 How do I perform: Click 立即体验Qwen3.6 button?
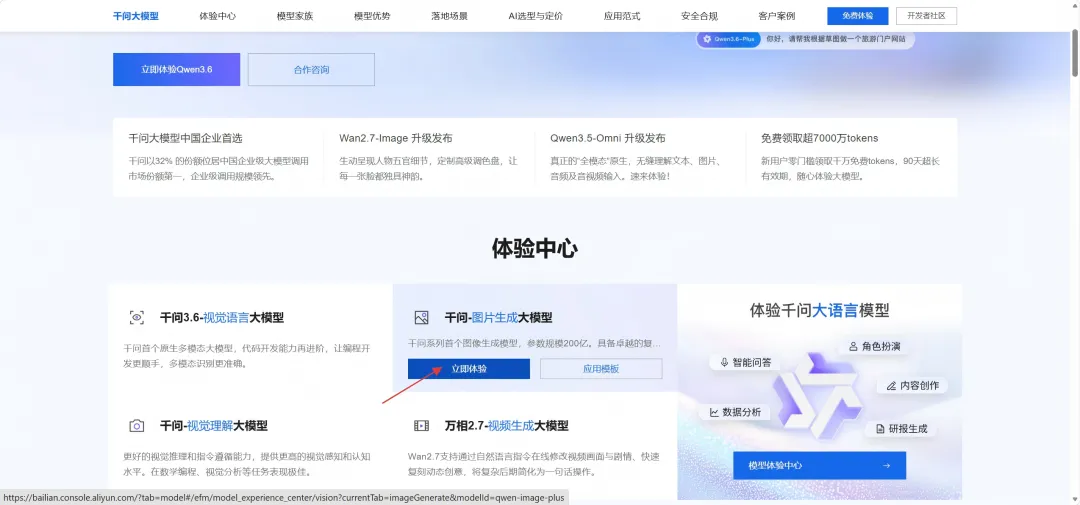176,70
